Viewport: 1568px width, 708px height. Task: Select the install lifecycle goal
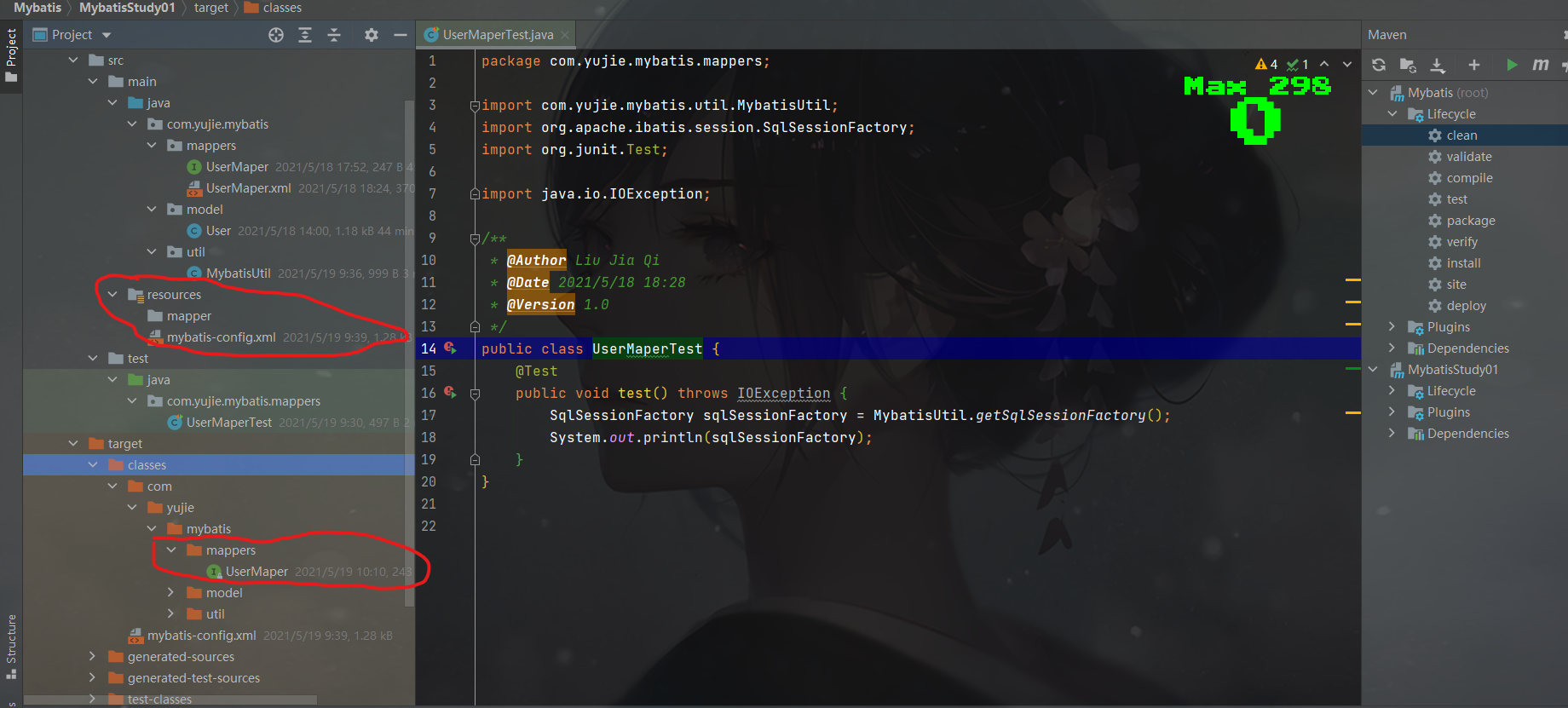[x=1463, y=263]
